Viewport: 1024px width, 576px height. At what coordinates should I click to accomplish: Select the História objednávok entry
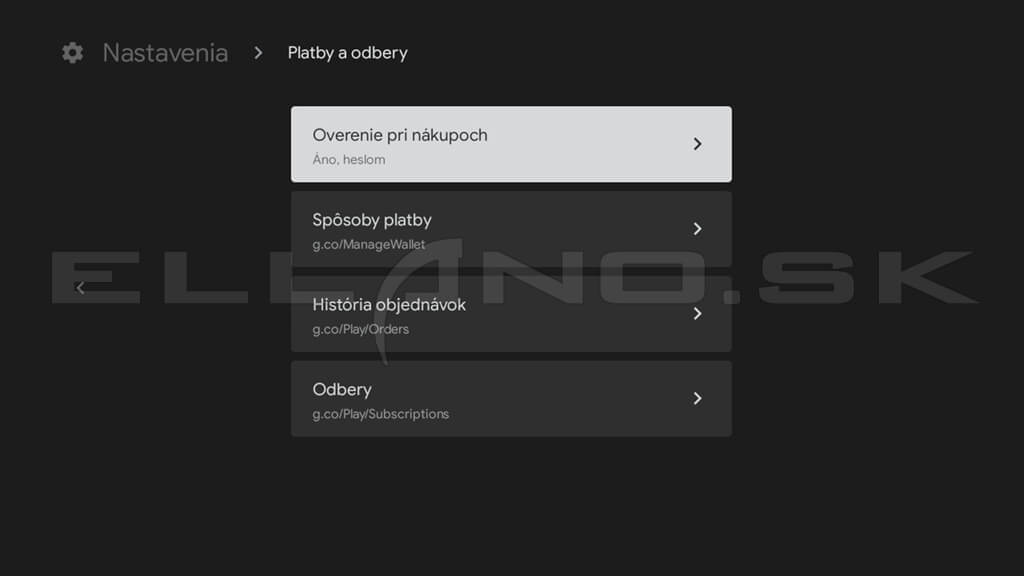[x=389, y=305]
